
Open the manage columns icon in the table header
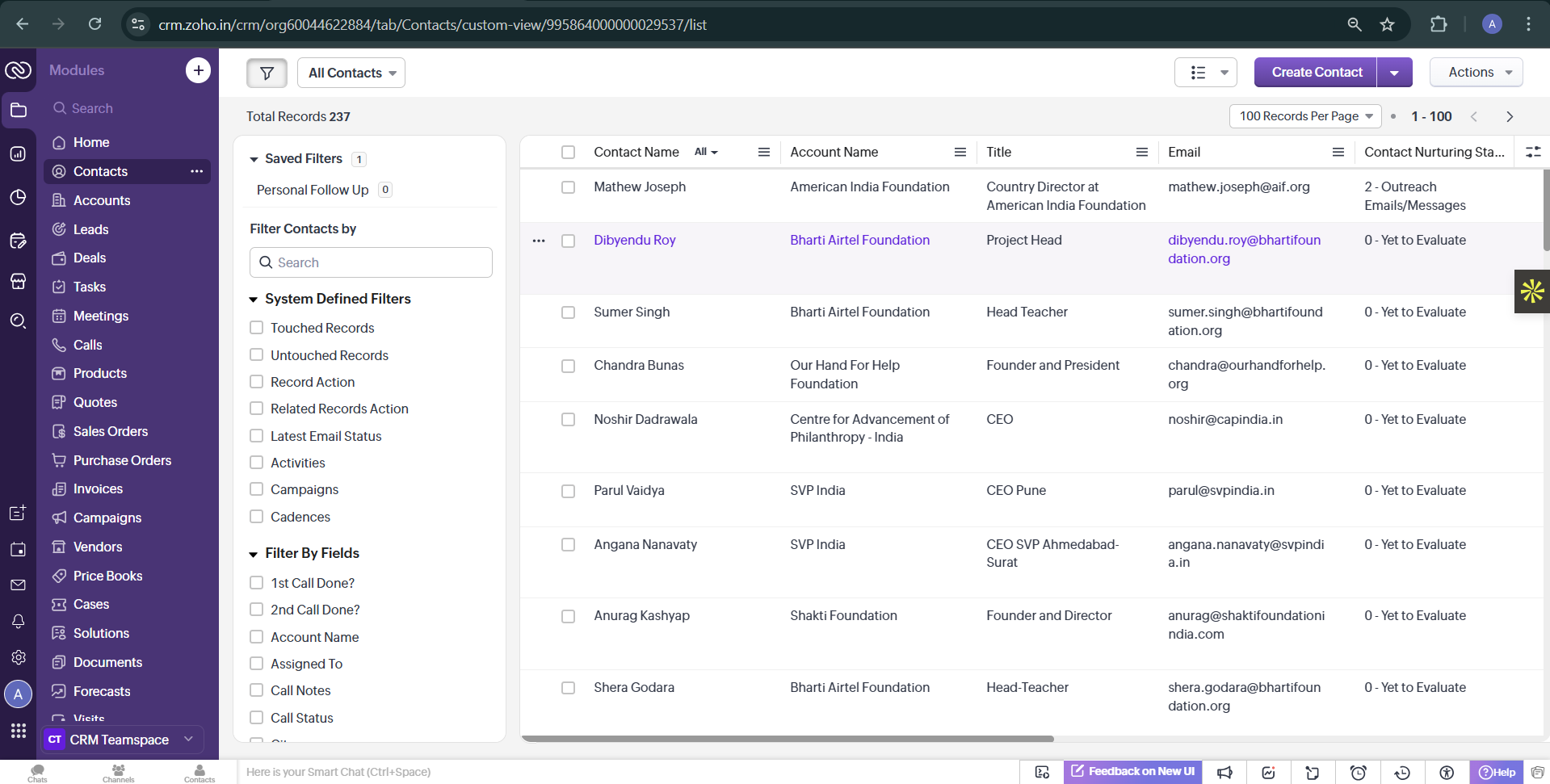tap(1532, 152)
